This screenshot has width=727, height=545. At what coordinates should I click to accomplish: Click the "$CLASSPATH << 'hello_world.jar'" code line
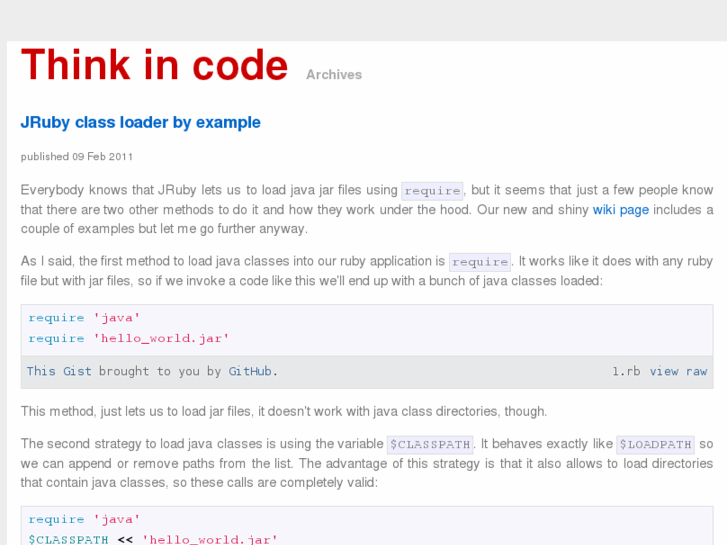click(152, 539)
